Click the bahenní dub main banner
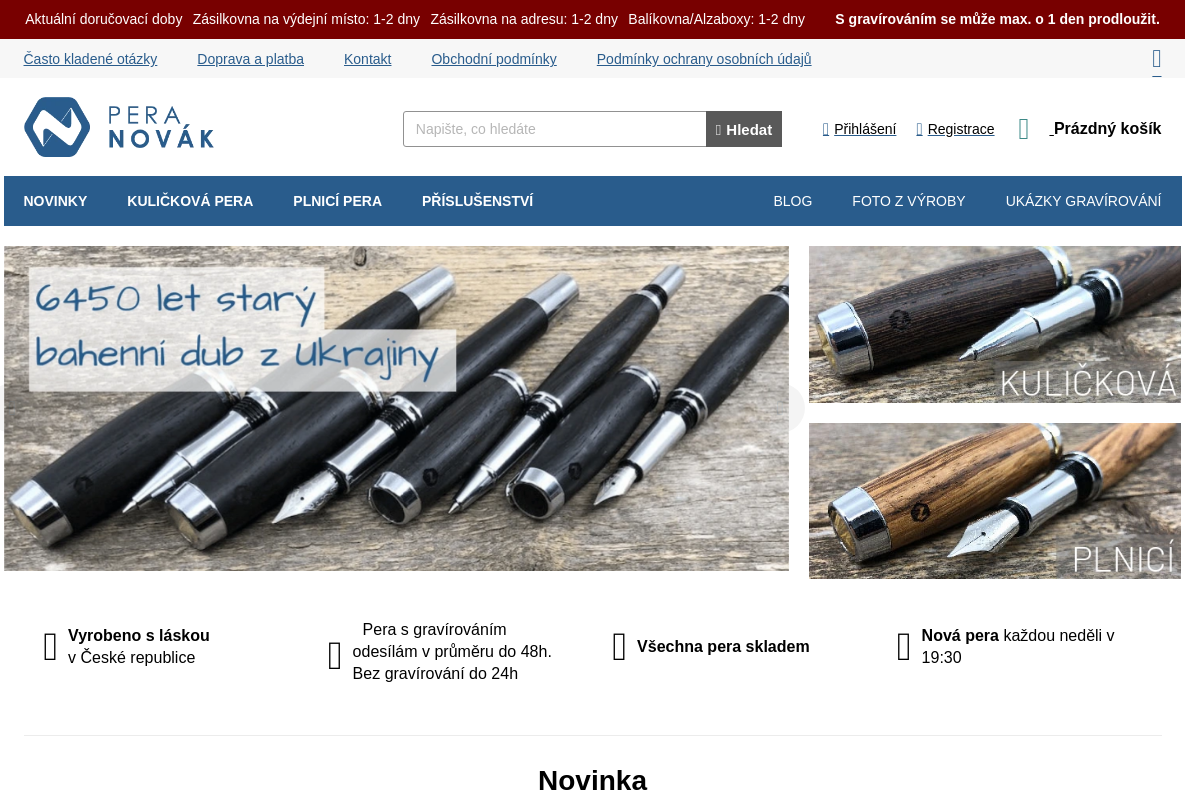This screenshot has height=800, width=1200. 396,408
